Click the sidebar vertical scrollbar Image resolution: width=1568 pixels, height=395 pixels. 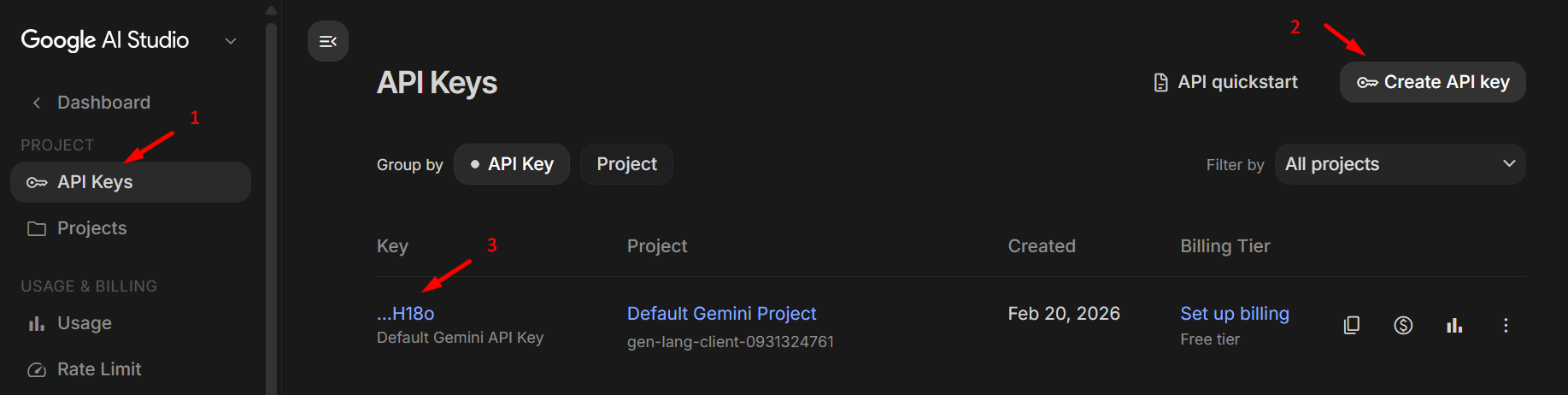click(x=272, y=205)
